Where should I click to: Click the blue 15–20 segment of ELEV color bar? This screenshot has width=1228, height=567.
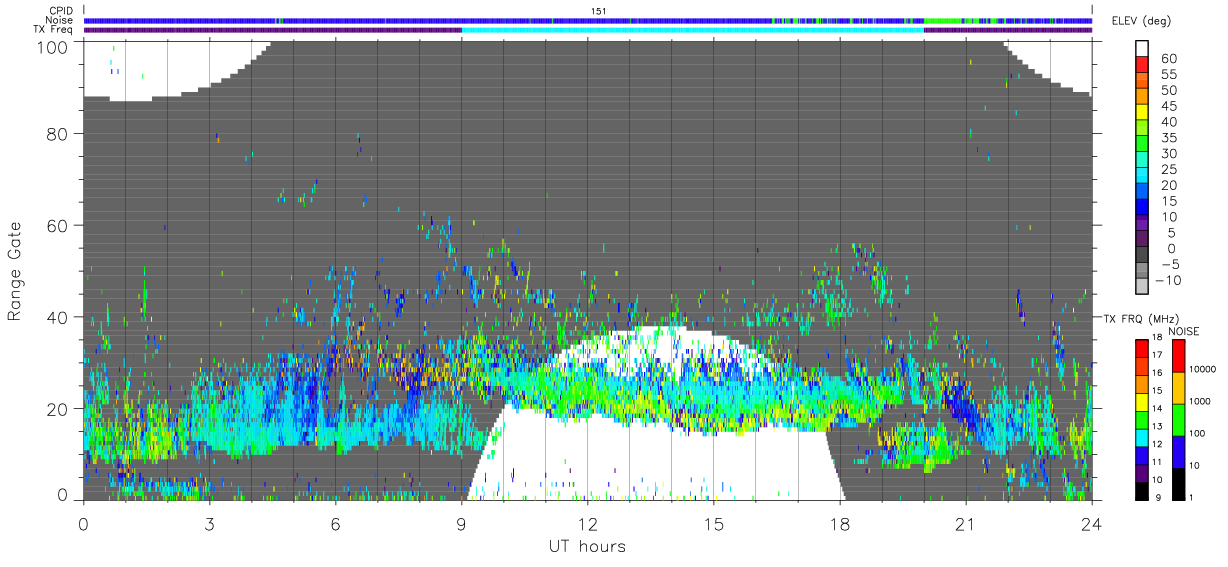pyautogui.click(x=1143, y=192)
